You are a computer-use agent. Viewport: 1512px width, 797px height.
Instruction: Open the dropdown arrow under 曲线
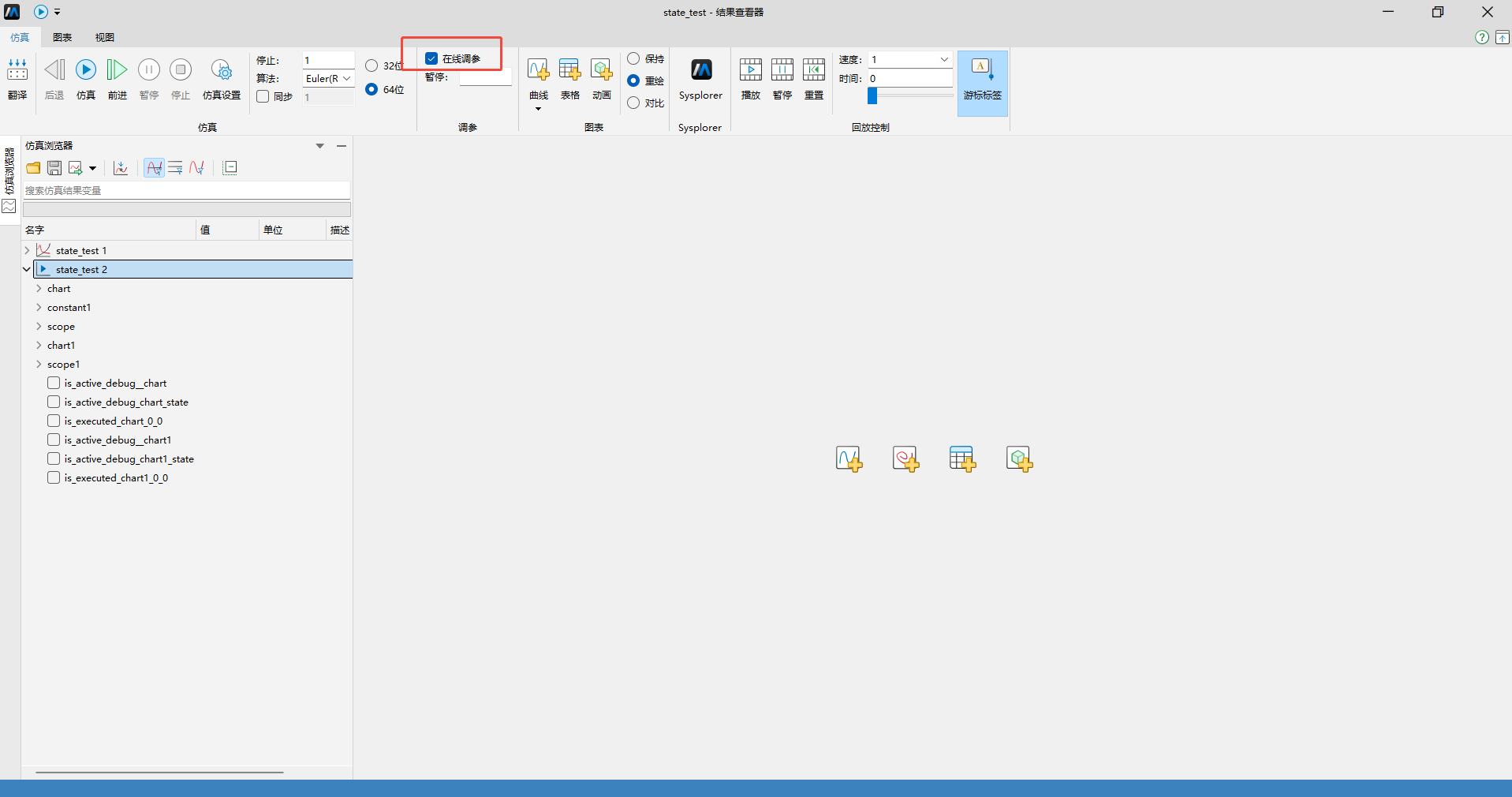[x=539, y=109]
